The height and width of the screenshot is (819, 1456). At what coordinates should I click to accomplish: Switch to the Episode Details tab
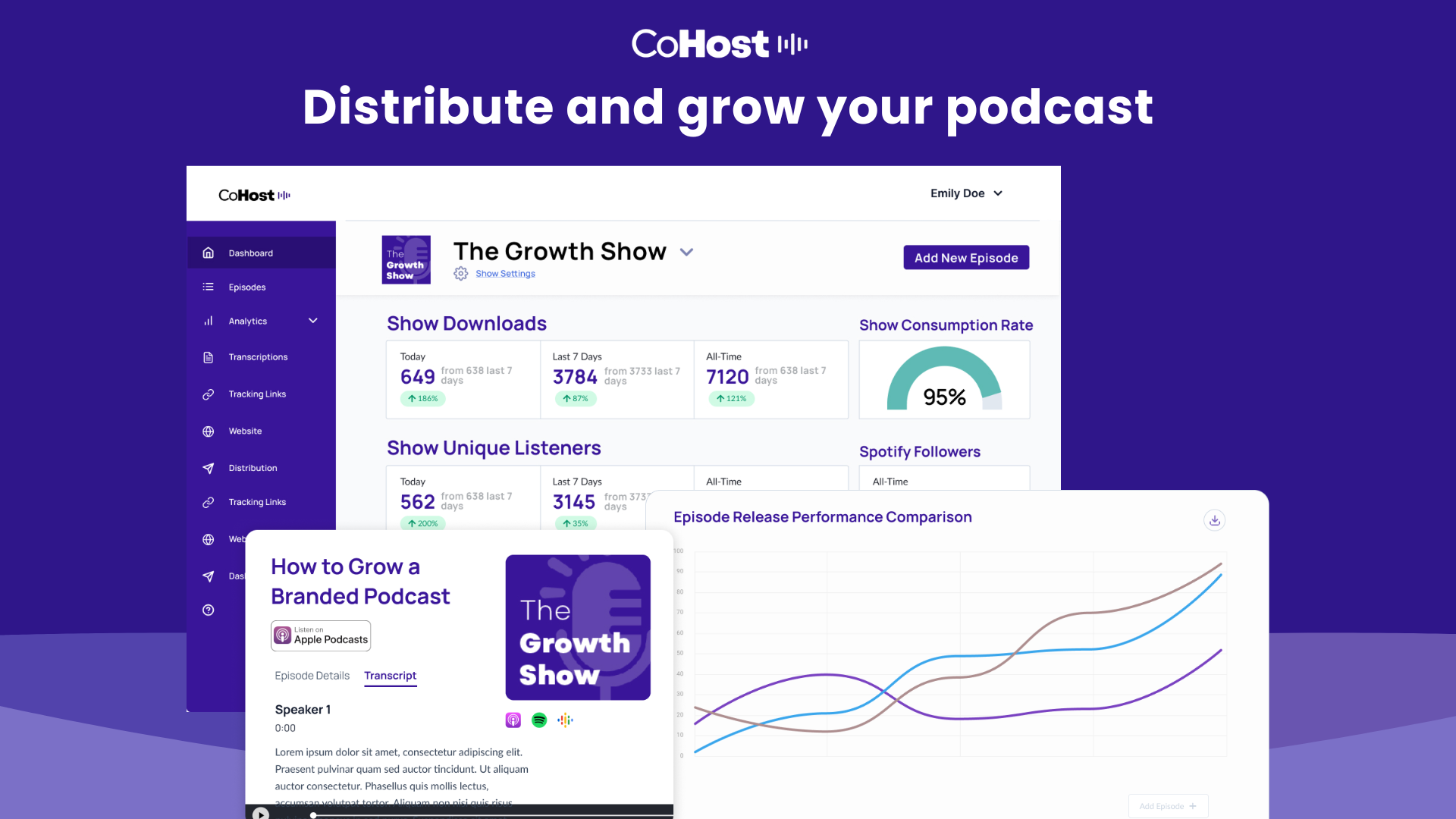click(312, 676)
